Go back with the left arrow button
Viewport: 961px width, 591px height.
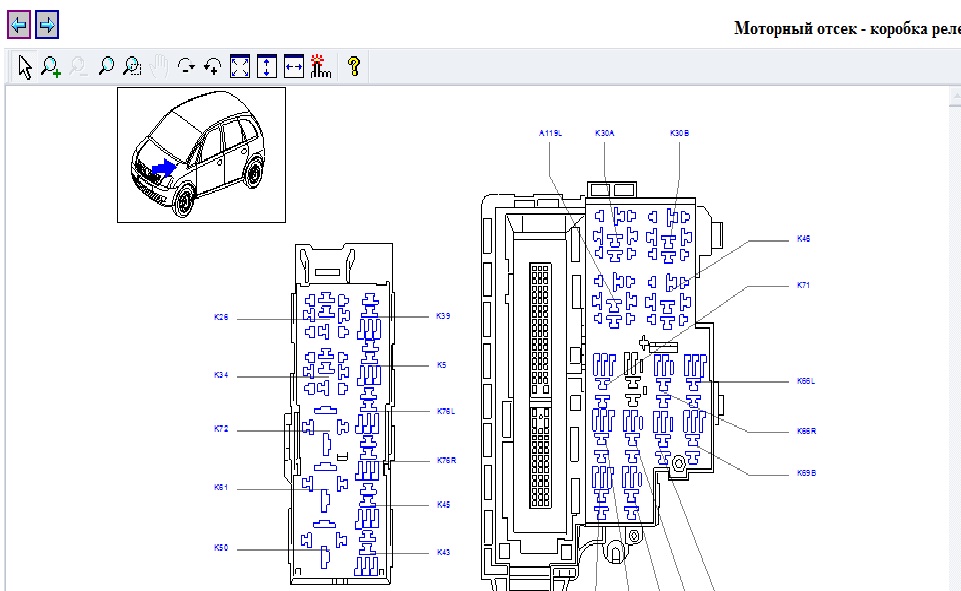[19, 24]
